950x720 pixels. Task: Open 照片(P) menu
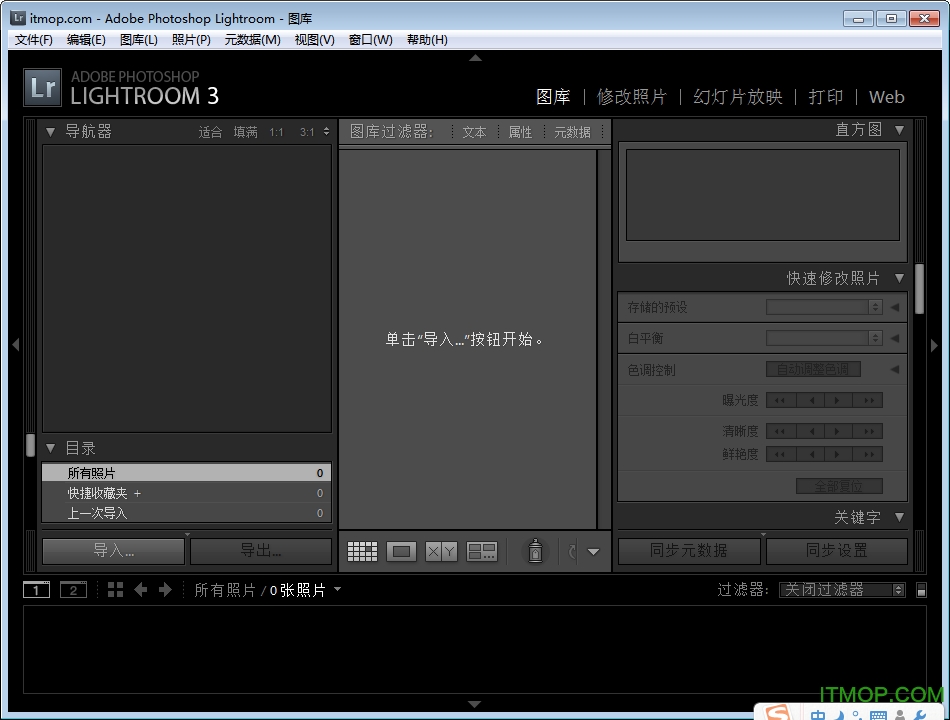[191, 40]
